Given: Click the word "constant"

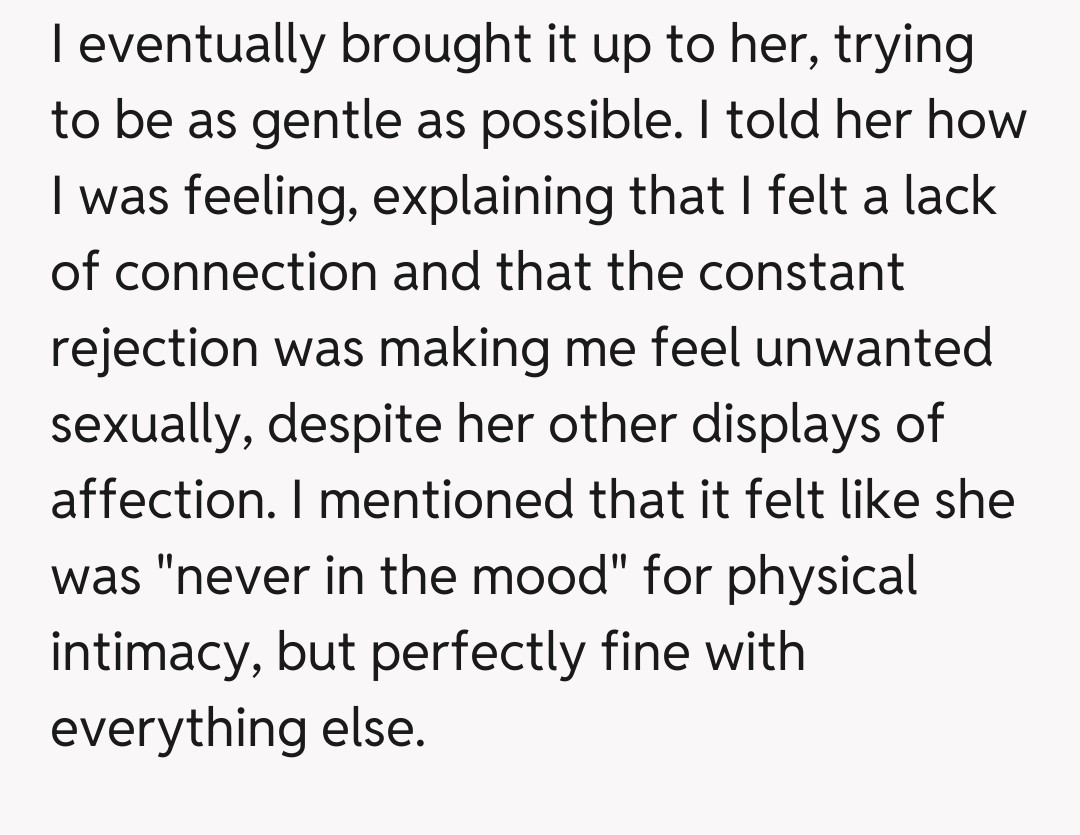Looking at the screenshot, I should click(x=801, y=272).
